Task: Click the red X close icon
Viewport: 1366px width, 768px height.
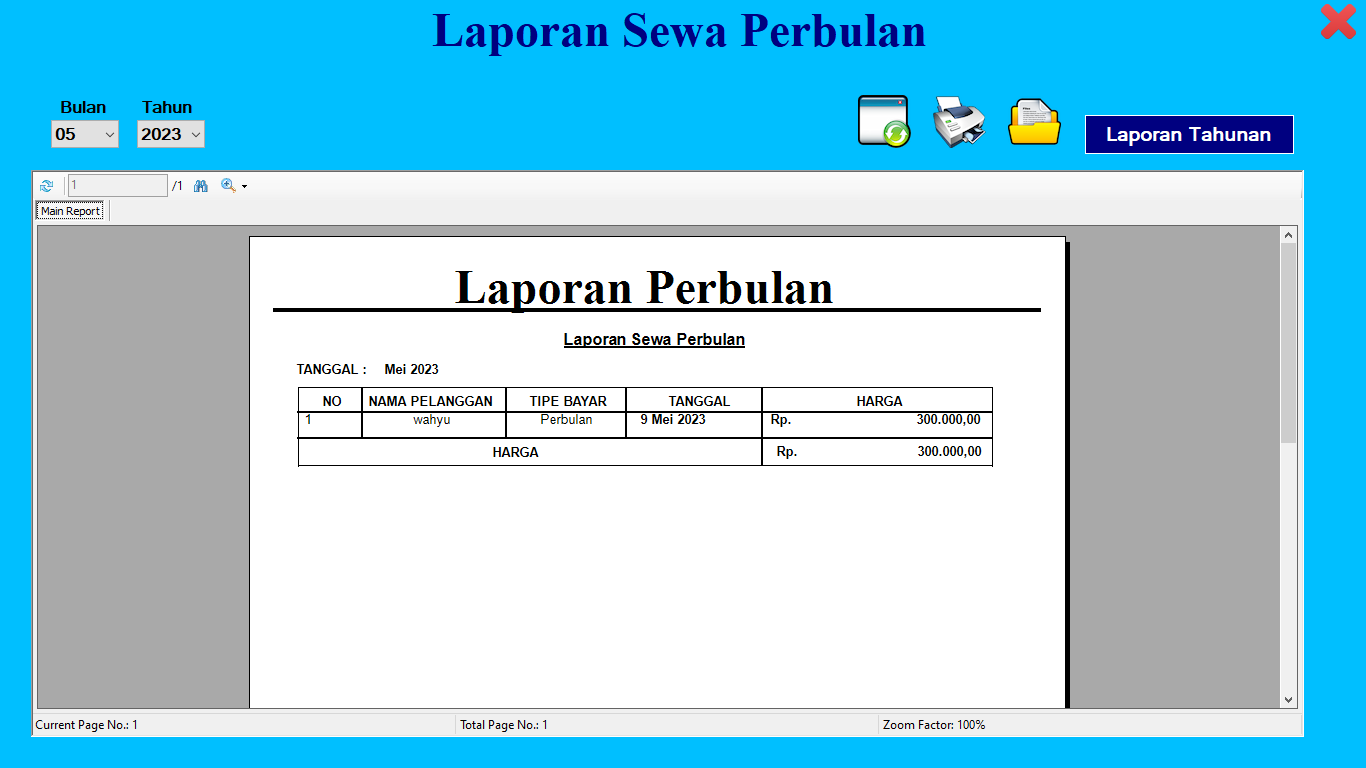Action: point(1338,22)
